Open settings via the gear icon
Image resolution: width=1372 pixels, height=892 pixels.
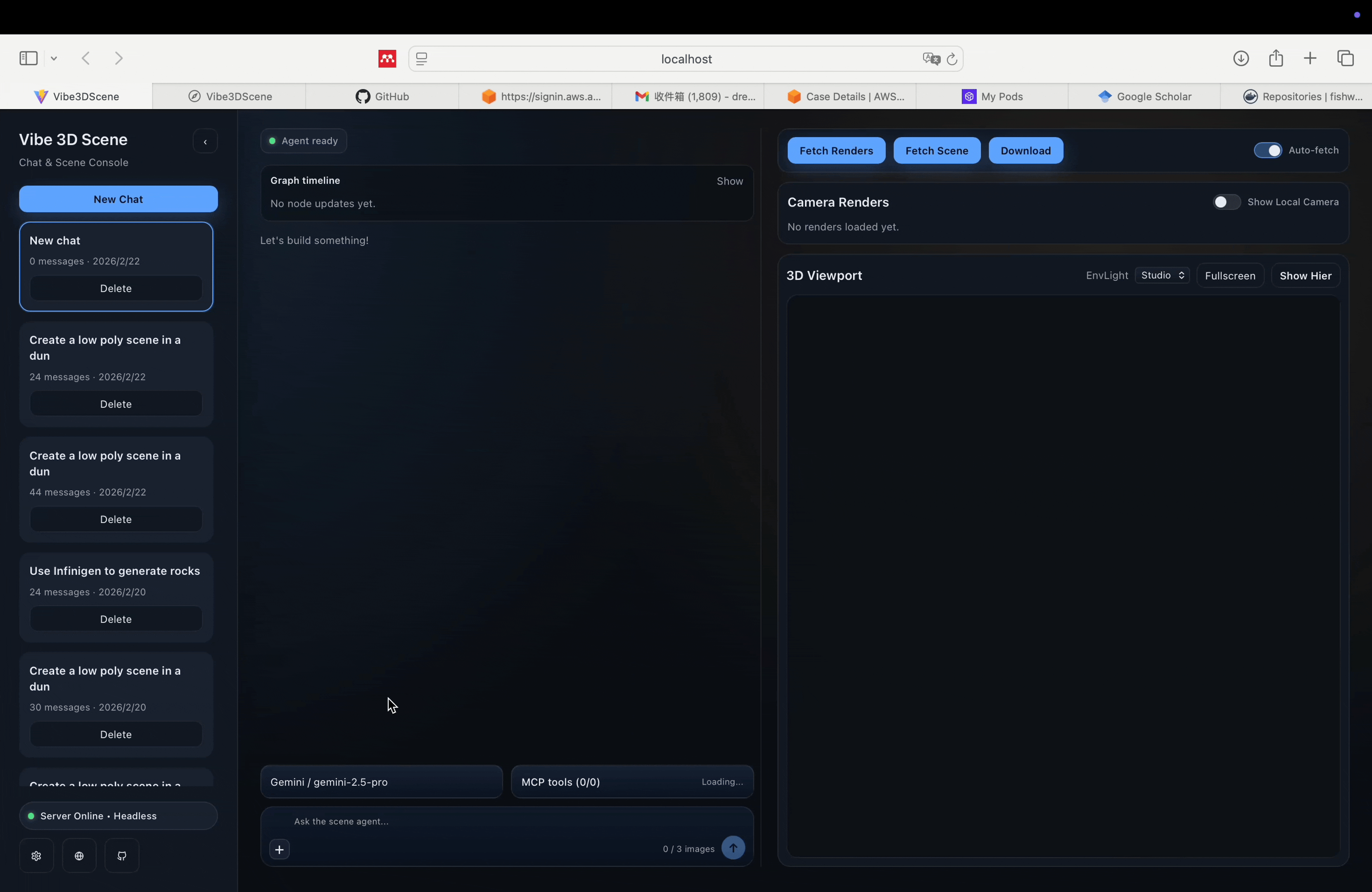(36, 855)
